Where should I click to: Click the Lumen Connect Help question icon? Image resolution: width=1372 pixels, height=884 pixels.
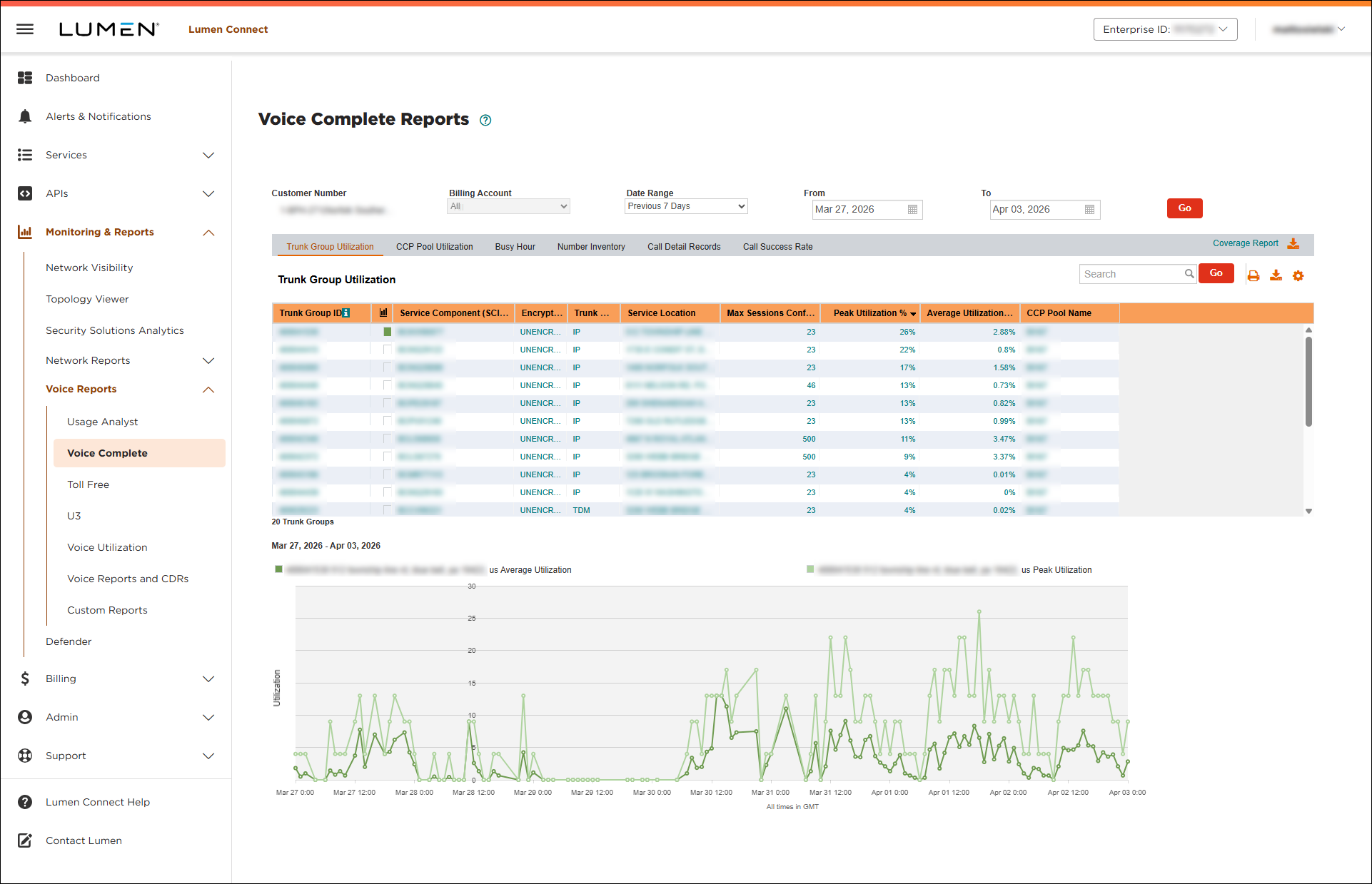[x=25, y=802]
